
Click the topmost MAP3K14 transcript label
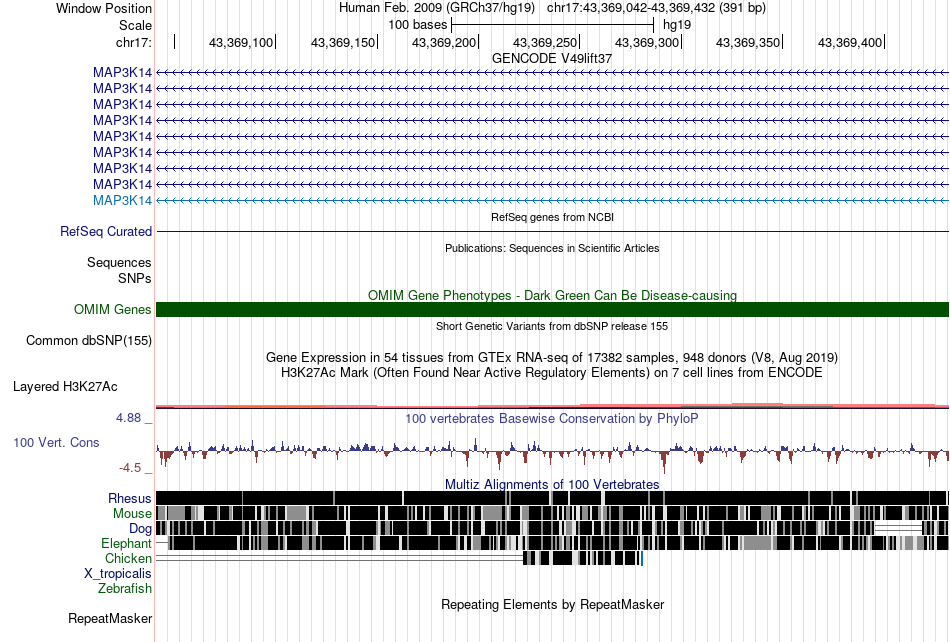coord(122,73)
